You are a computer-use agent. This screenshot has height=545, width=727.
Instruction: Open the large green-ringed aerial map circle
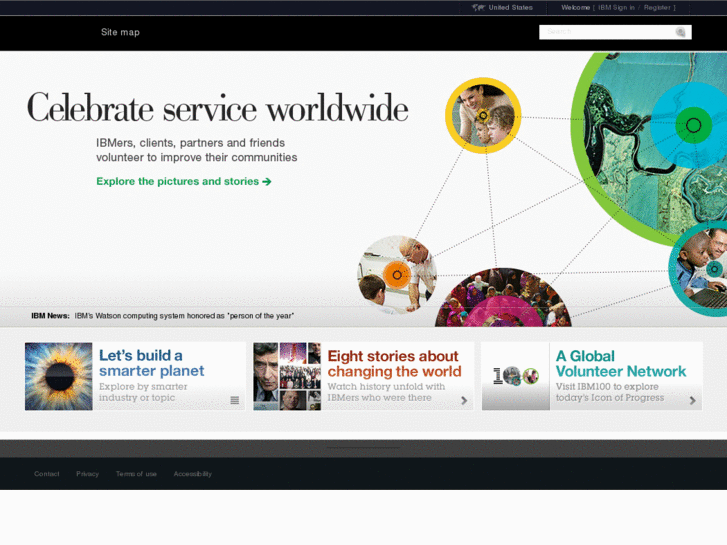tap(649, 148)
